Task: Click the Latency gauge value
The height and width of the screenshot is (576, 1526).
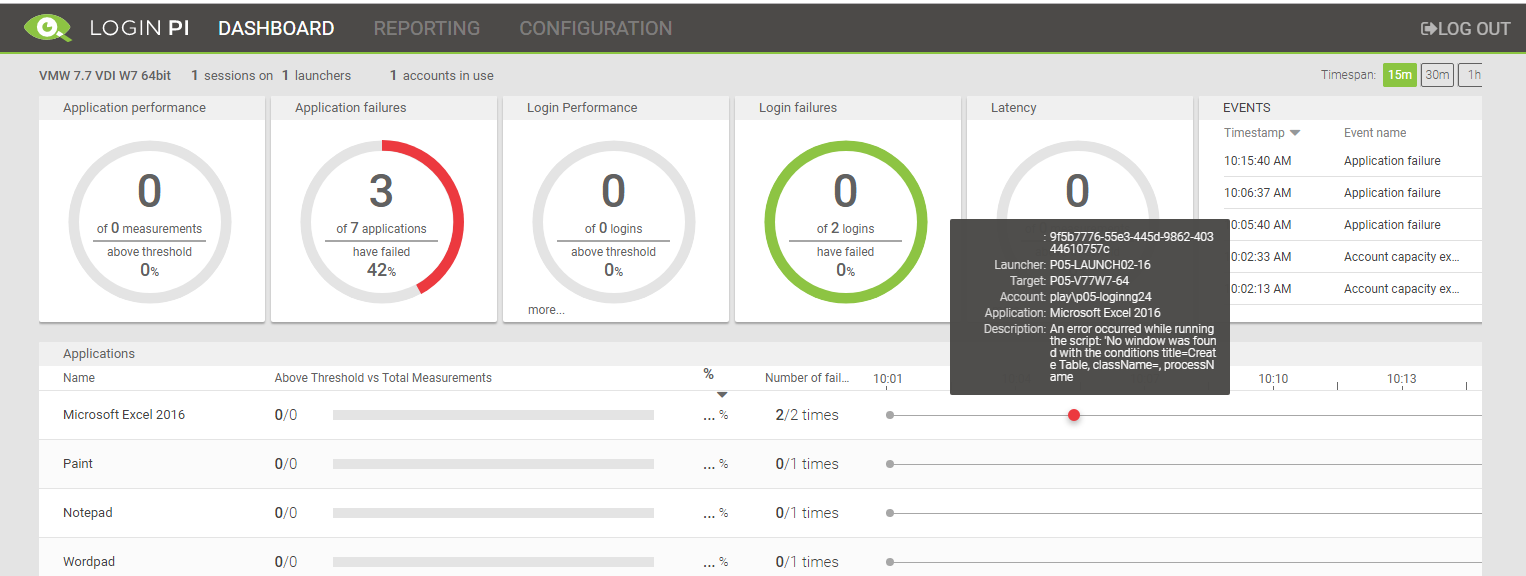Action: pyautogui.click(x=1077, y=191)
